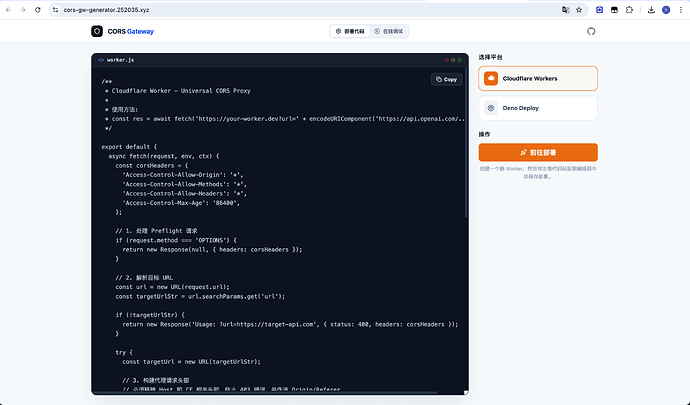
Task: Reload the page with the refresh icon
Action: [x=38, y=10]
